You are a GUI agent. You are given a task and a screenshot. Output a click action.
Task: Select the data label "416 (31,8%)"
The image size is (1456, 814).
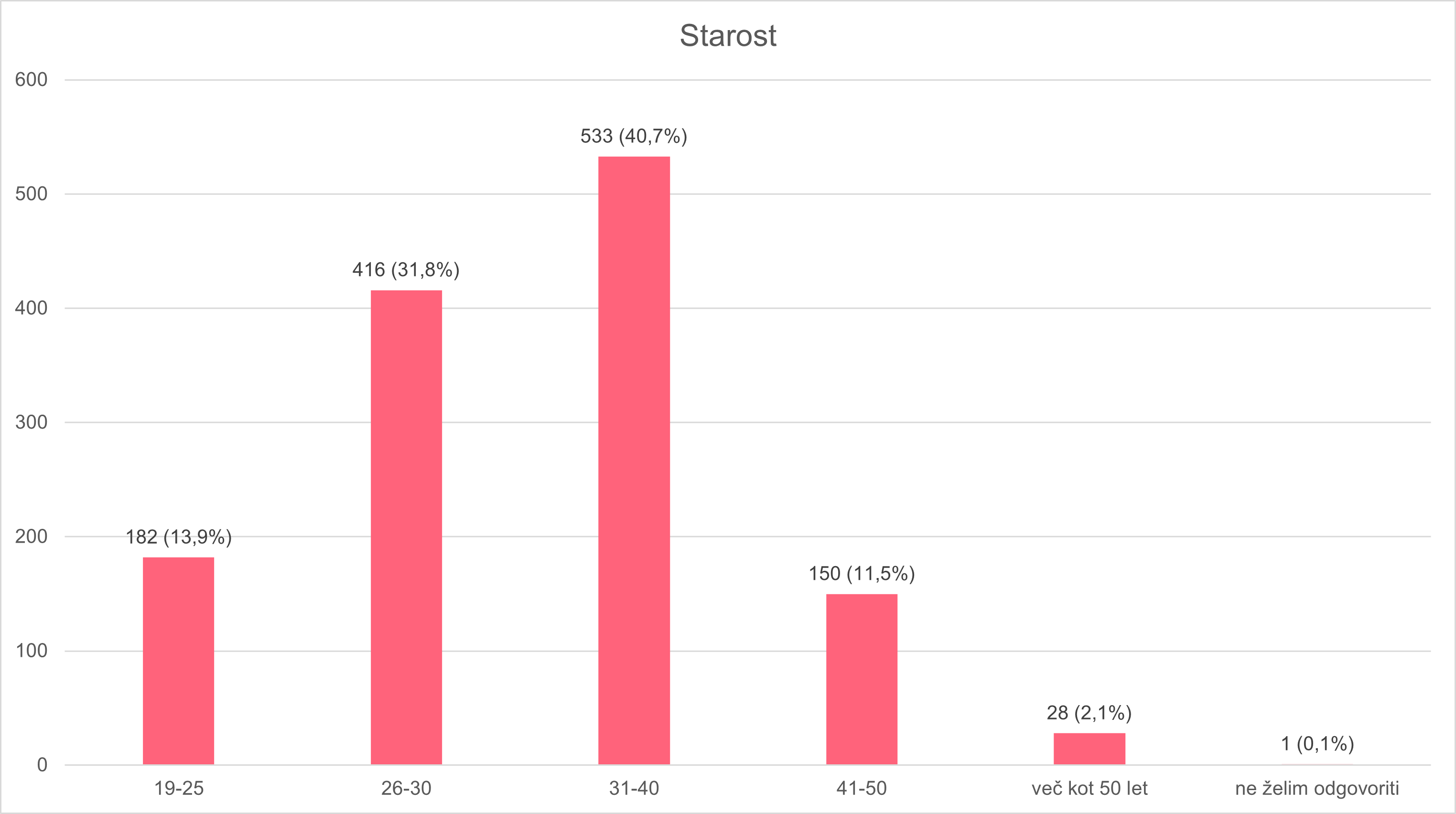pyautogui.click(x=406, y=269)
